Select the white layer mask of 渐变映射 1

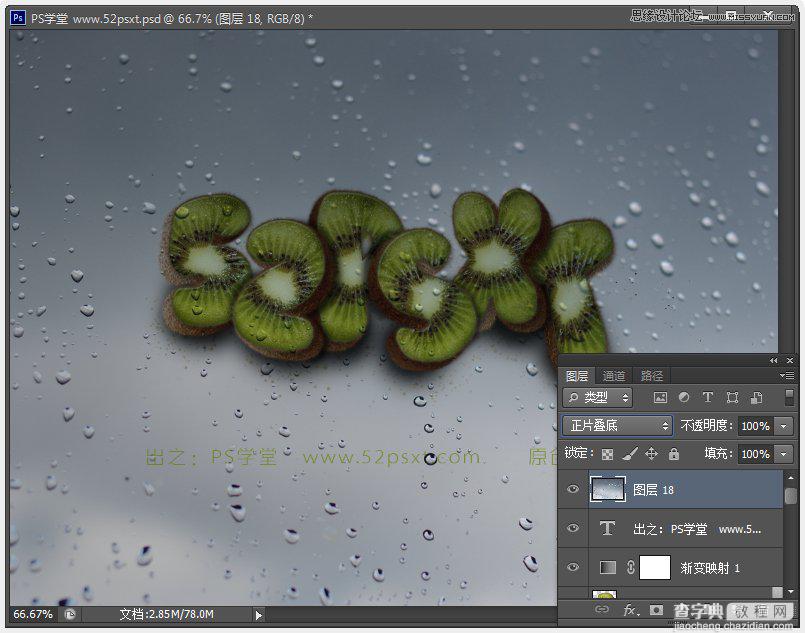tap(655, 567)
